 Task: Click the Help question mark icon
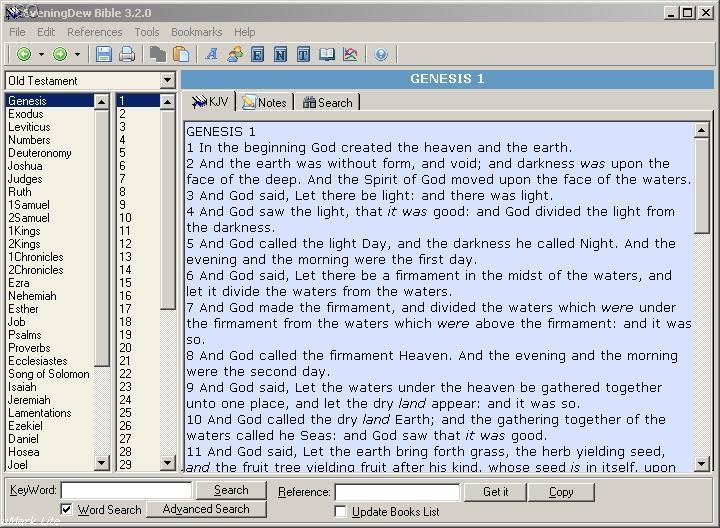(x=381, y=54)
